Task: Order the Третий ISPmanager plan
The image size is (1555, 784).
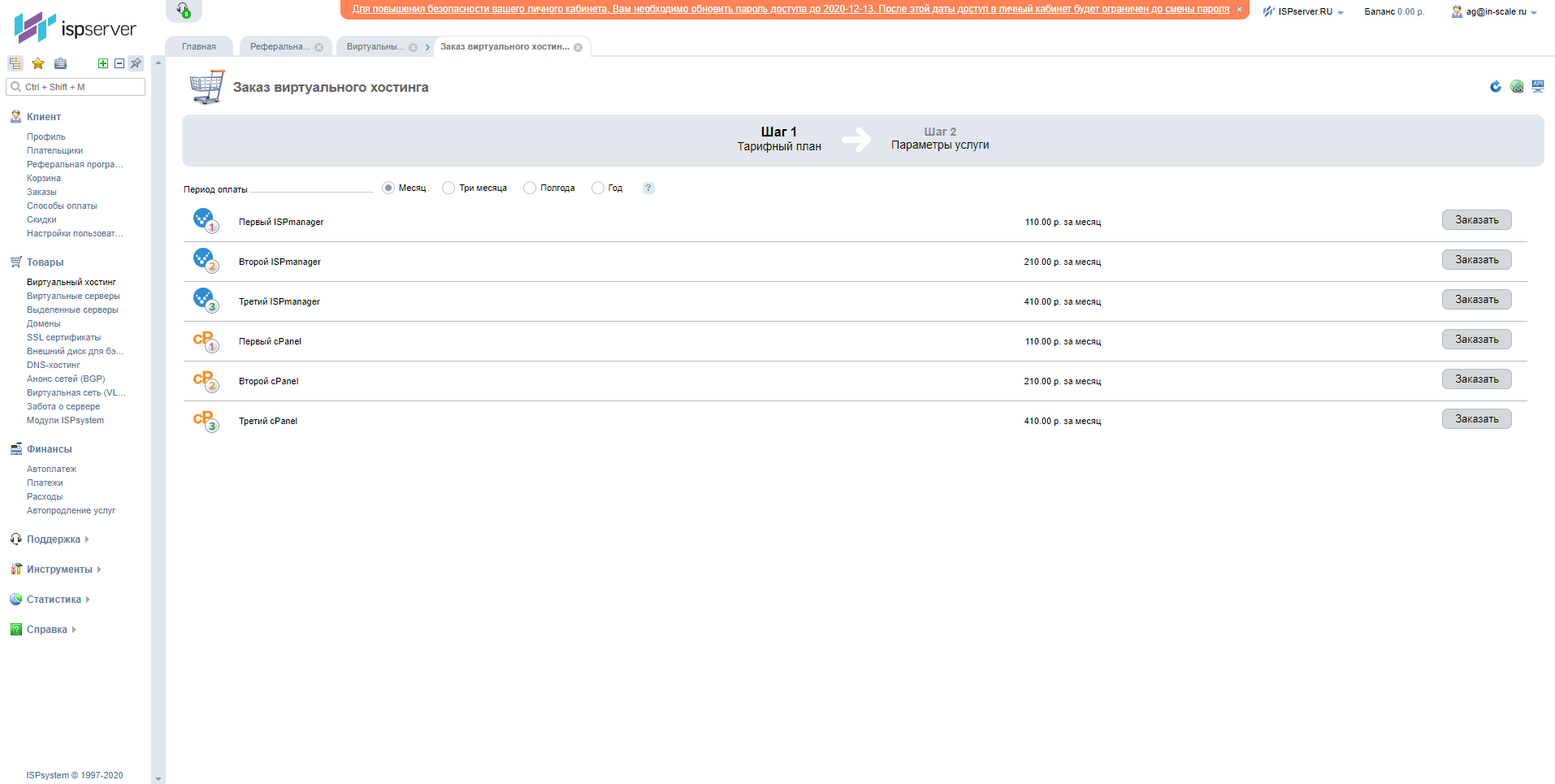Action: pyautogui.click(x=1476, y=300)
